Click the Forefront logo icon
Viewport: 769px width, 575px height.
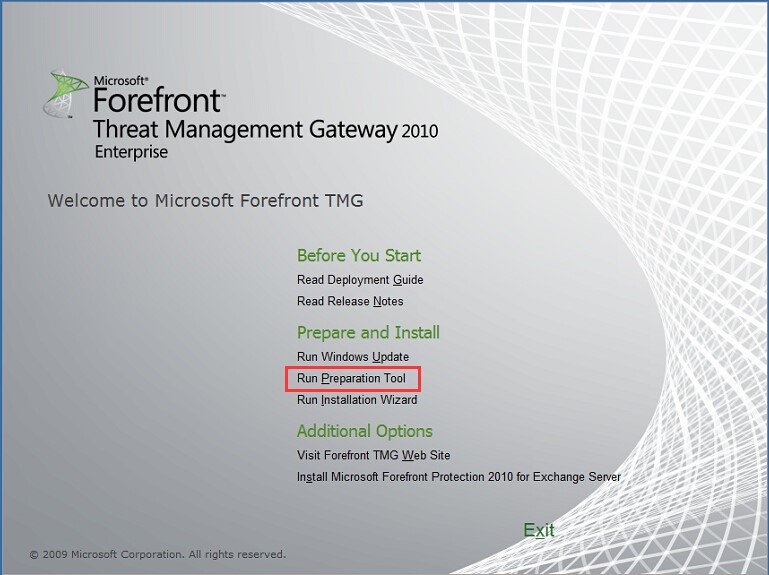pos(65,94)
